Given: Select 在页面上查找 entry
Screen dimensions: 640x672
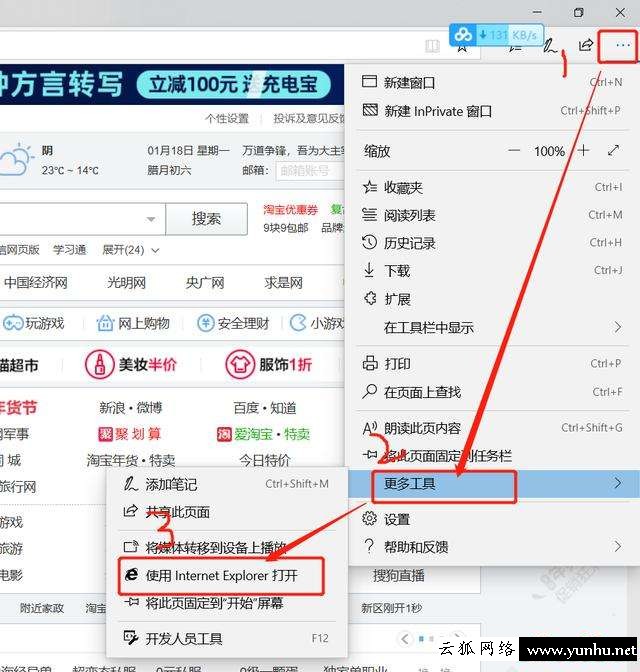Looking at the screenshot, I should click(492, 392).
